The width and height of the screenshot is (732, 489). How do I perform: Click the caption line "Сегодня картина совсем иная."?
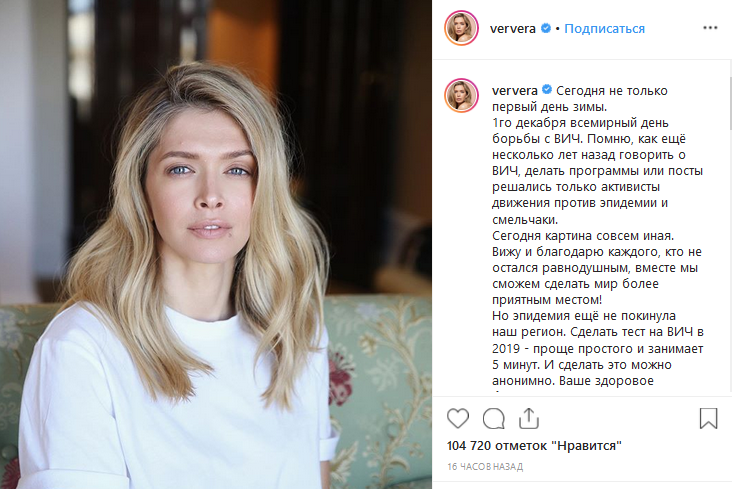pos(583,236)
